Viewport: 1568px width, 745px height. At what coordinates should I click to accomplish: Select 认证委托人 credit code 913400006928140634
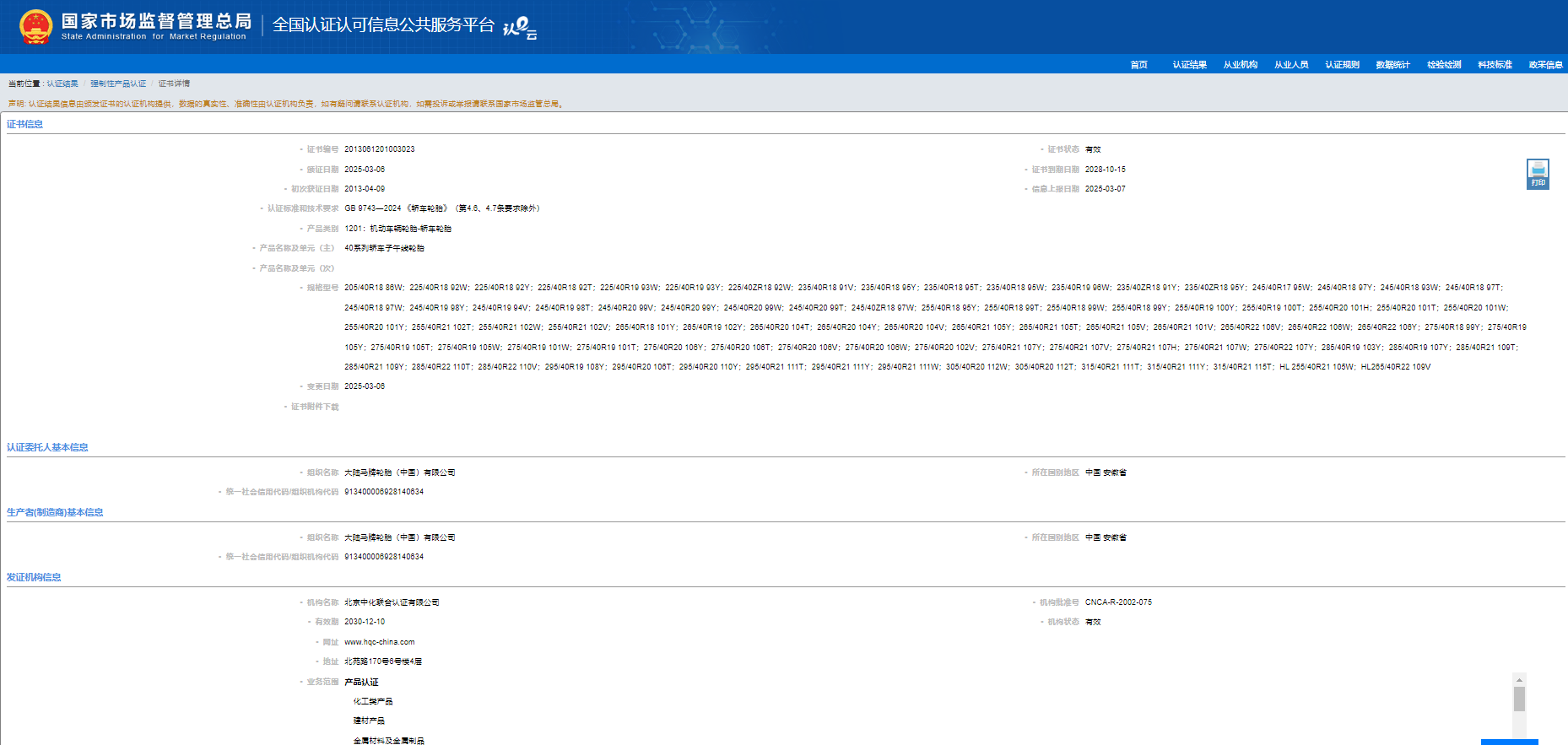click(384, 492)
